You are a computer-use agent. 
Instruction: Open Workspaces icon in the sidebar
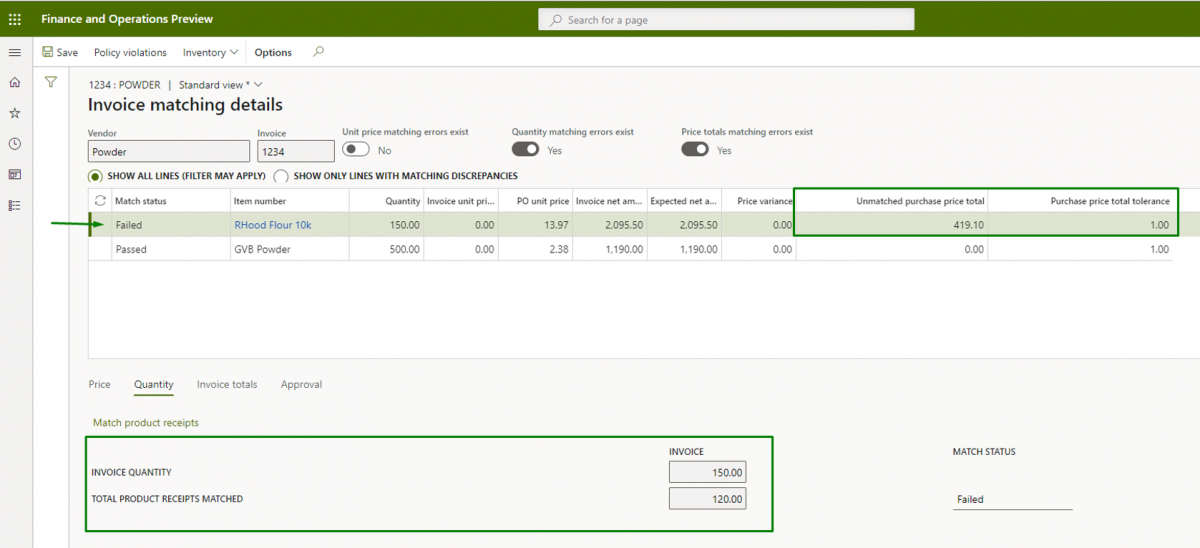14,174
